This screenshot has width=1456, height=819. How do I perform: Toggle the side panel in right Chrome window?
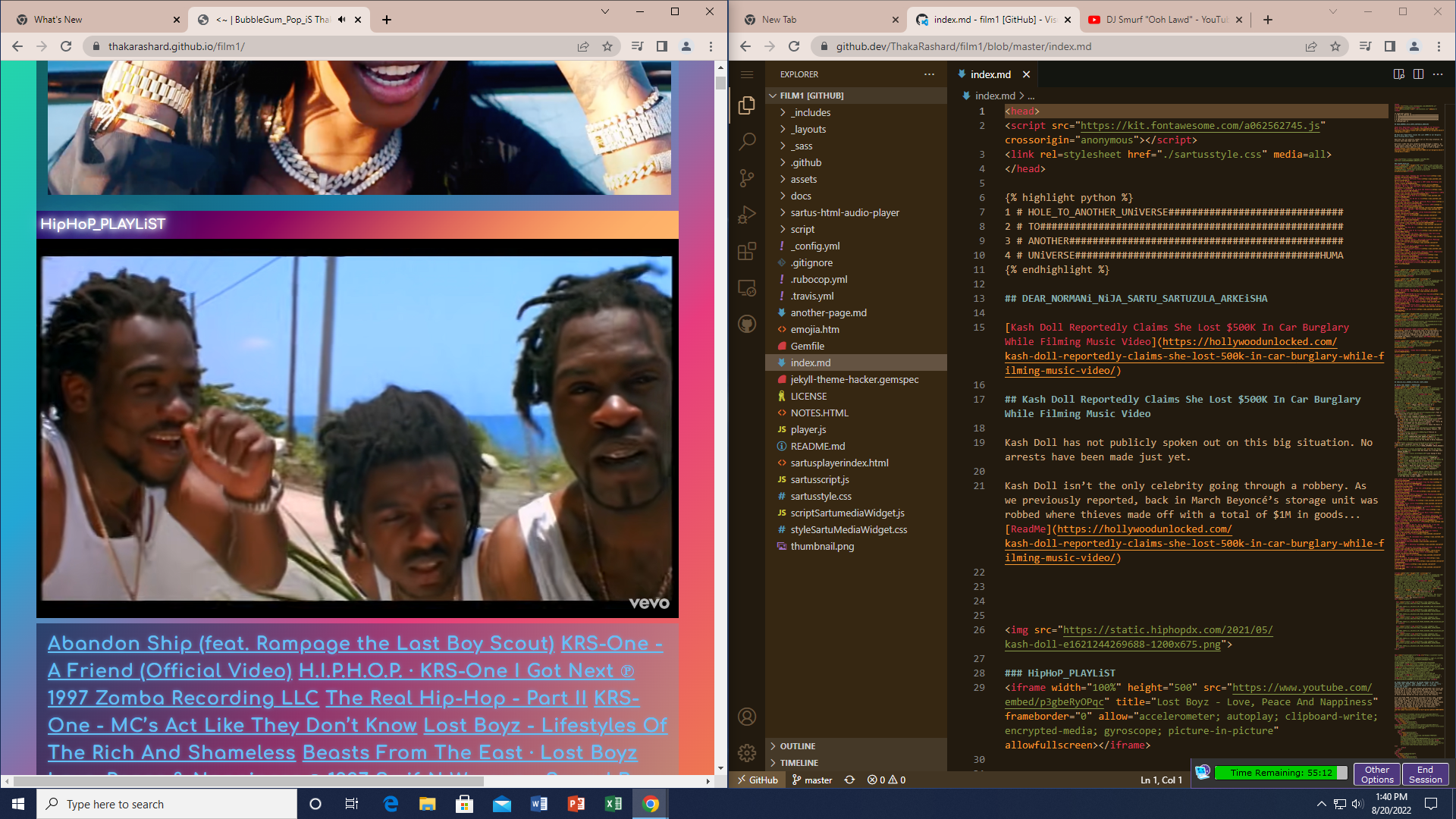1389,46
